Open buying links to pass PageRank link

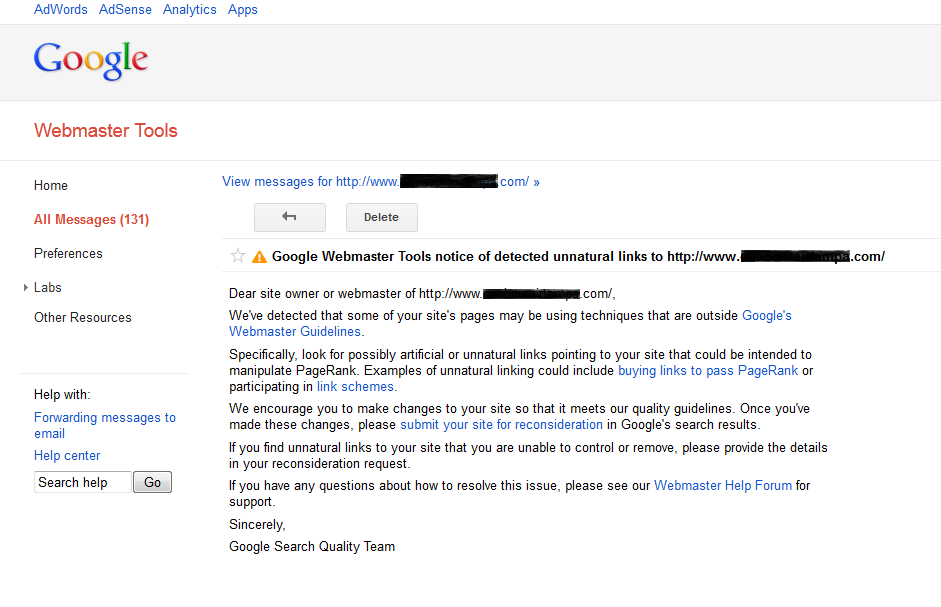[708, 370]
